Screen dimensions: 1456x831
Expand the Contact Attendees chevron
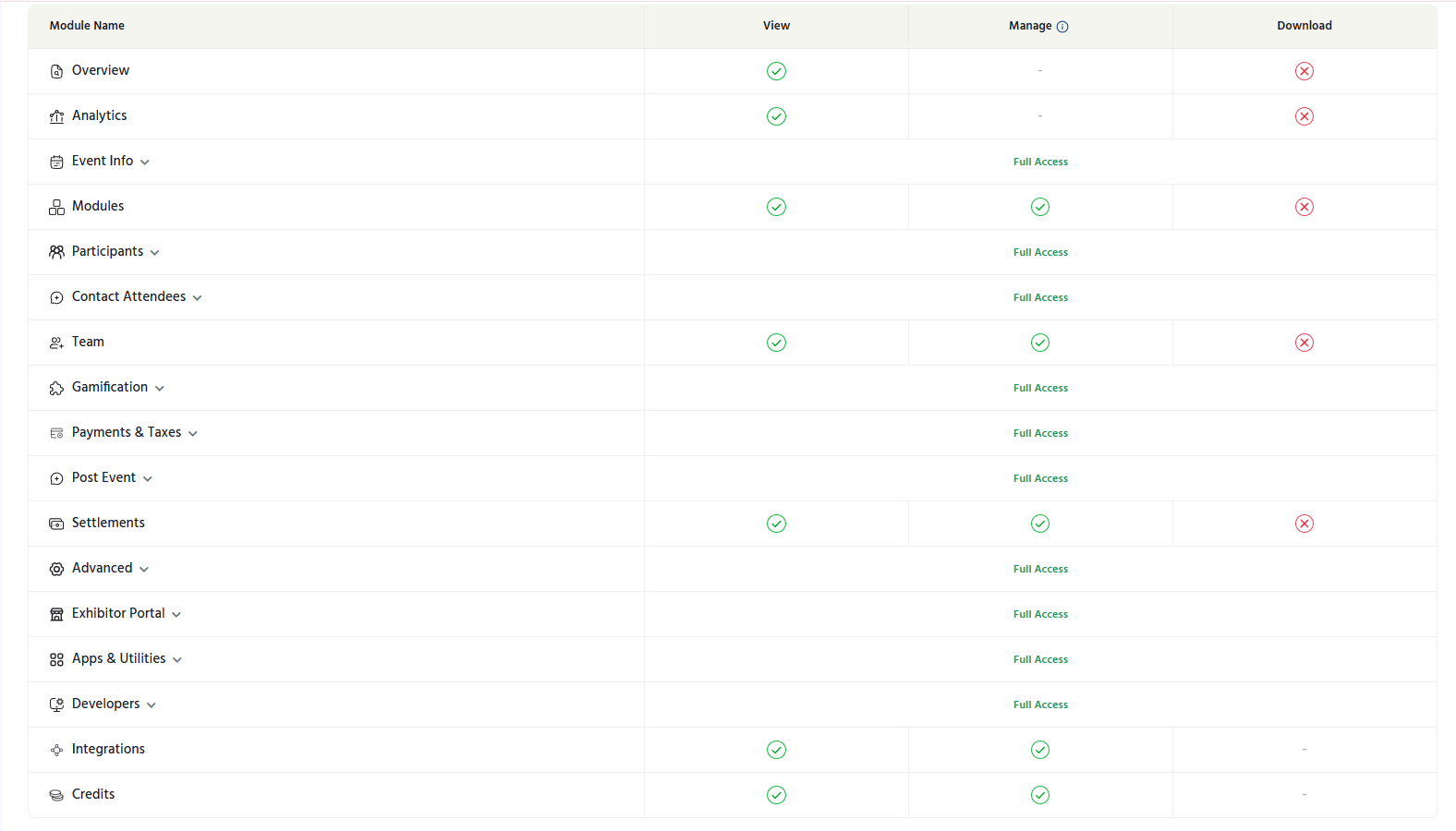(197, 298)
